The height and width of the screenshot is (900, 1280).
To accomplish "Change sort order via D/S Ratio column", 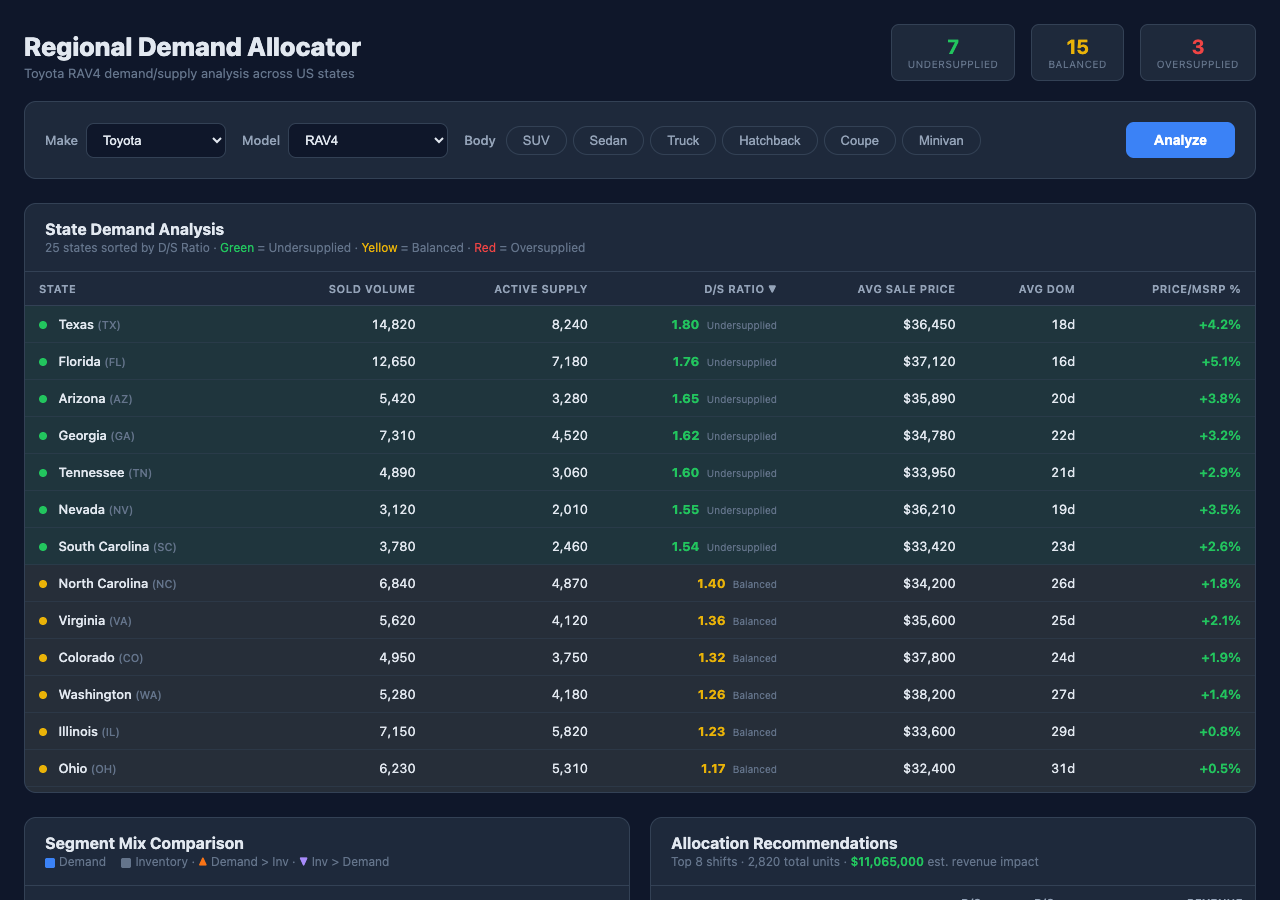I will pyautogui.click(x=740, y=289).
